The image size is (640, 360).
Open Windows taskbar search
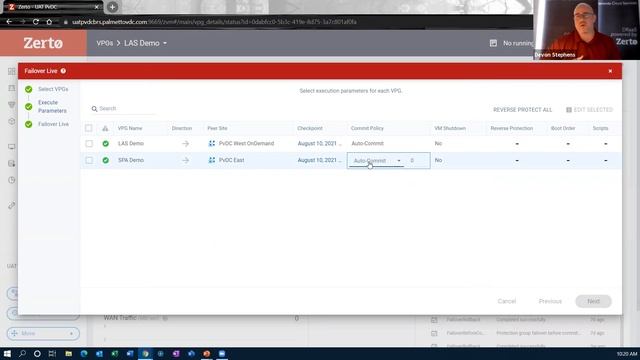(22, 353)
